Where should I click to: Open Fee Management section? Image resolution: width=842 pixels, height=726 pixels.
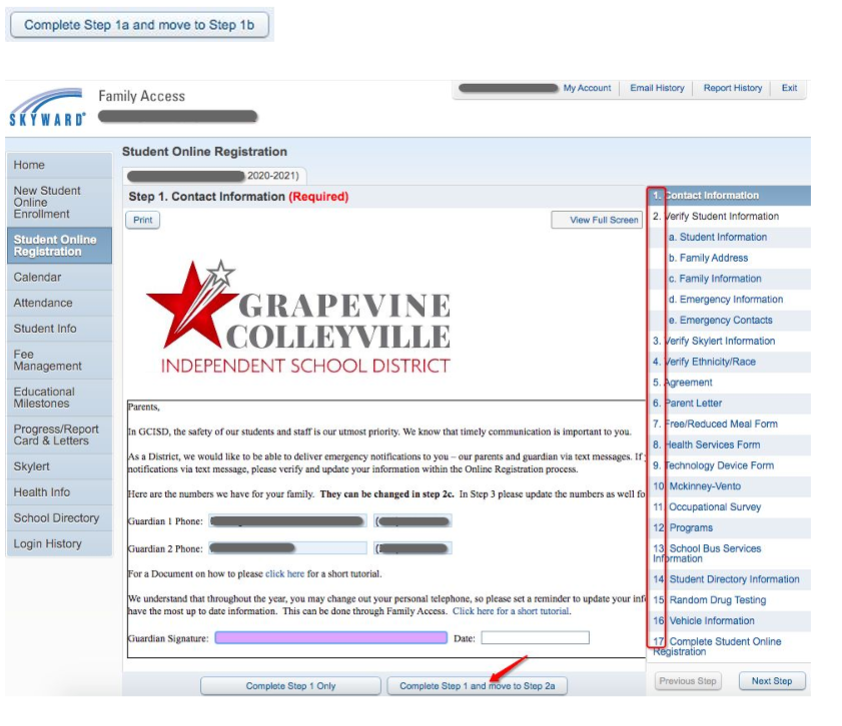[x=59, y=360]
